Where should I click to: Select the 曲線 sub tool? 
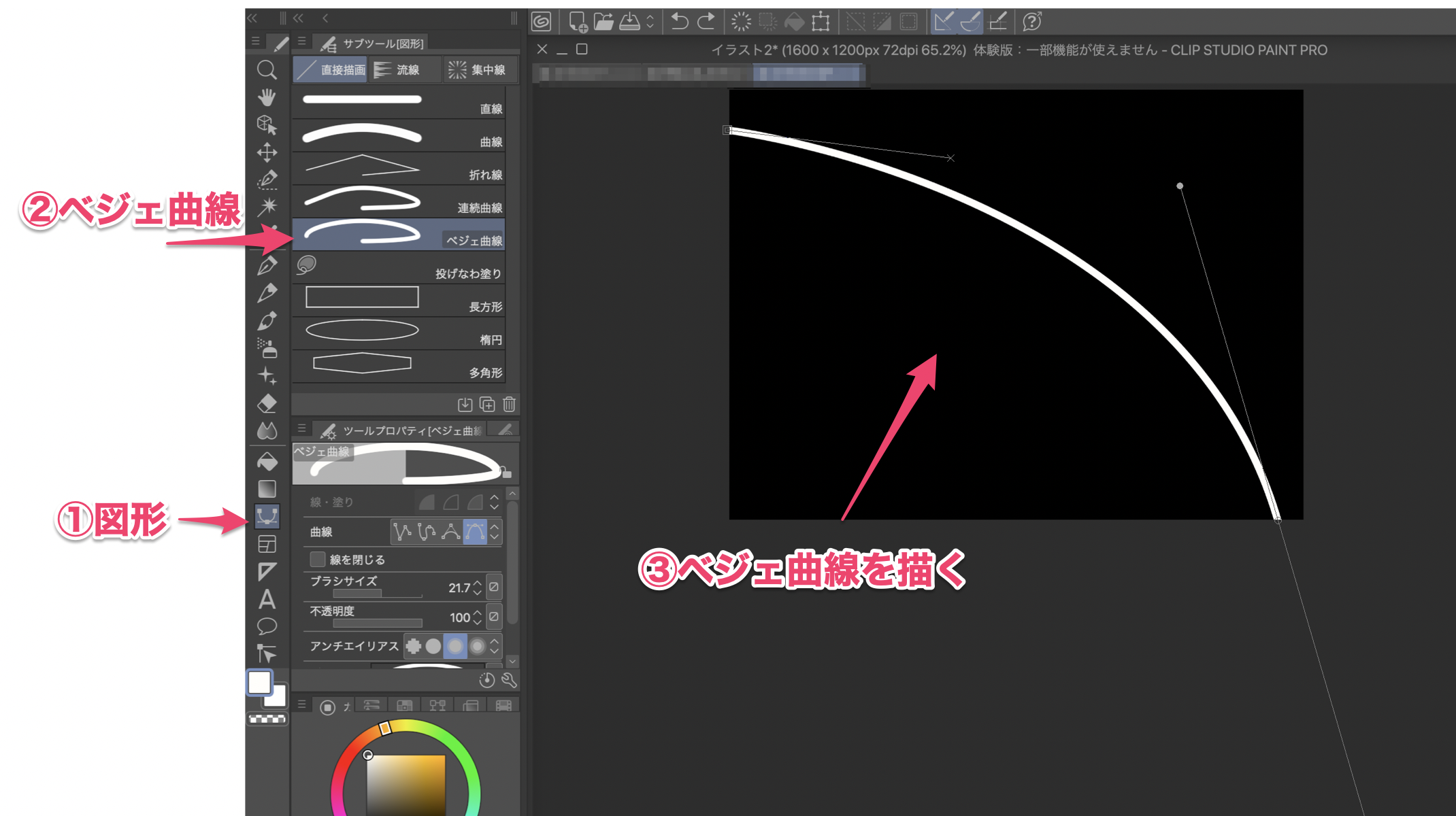tap(399, 135)
